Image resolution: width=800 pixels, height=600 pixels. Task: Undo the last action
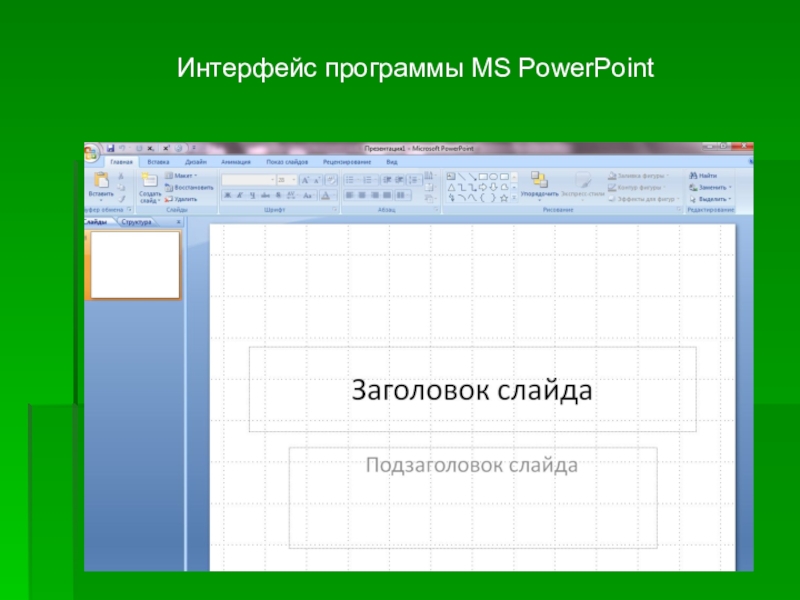pos(122,148)
